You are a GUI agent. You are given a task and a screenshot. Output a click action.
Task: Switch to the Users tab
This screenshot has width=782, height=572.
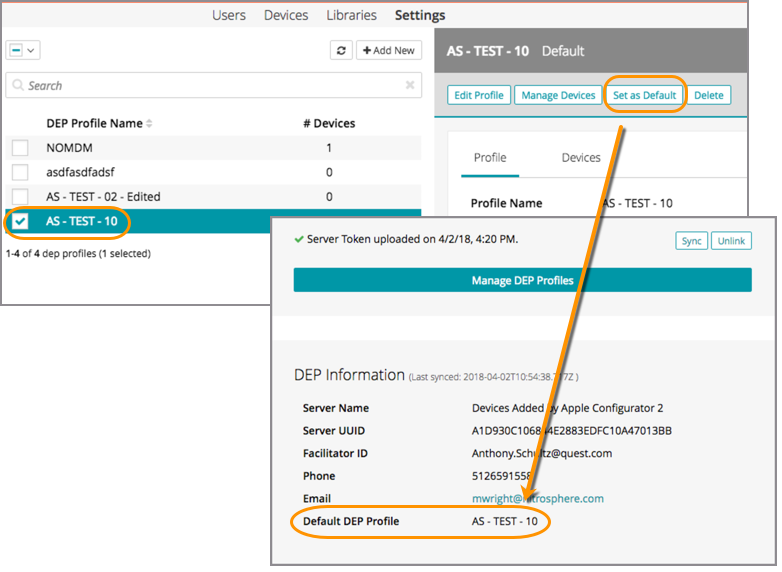click(229, 15)
